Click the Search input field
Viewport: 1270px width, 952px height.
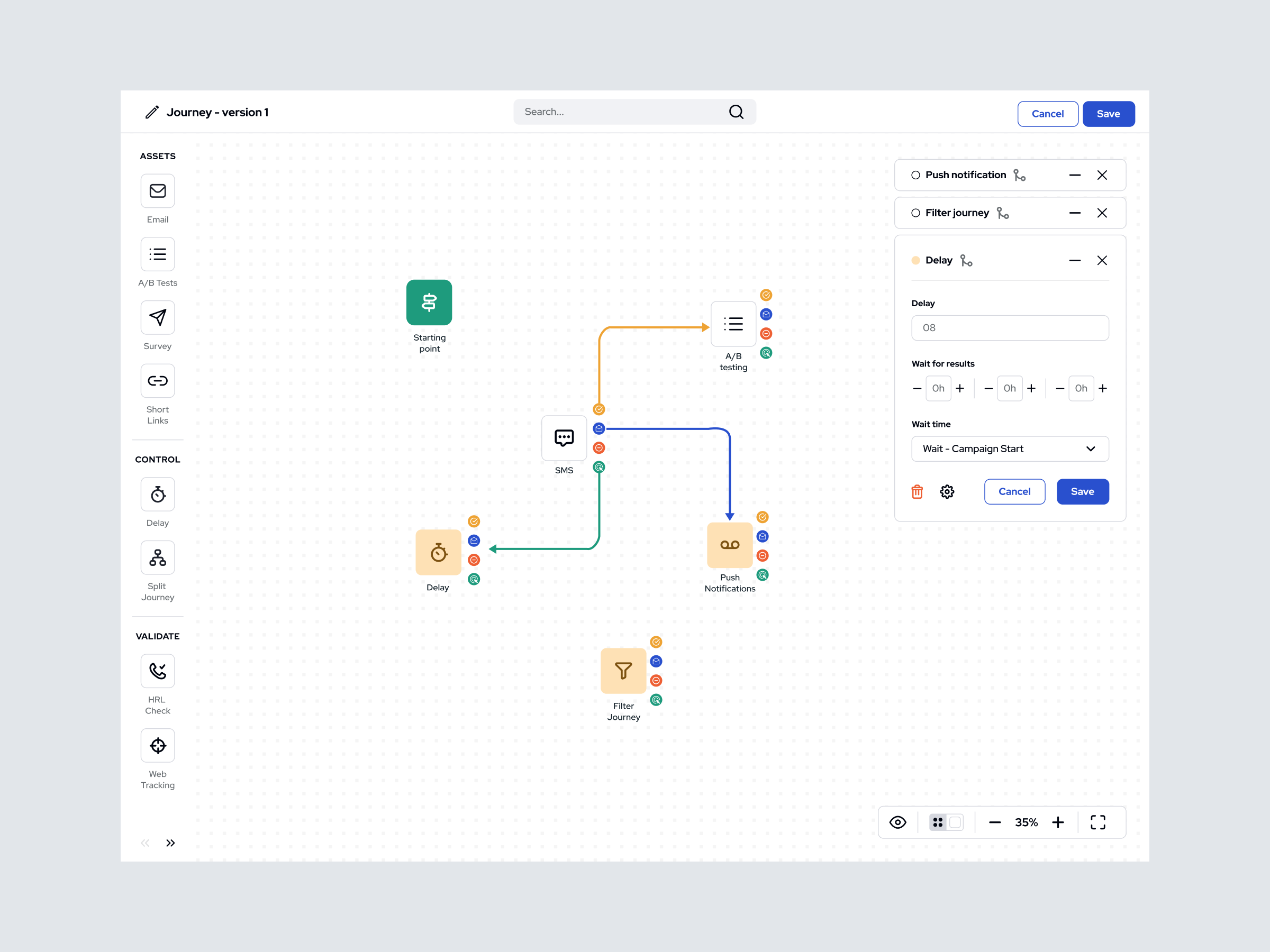[x=634, y=112]
